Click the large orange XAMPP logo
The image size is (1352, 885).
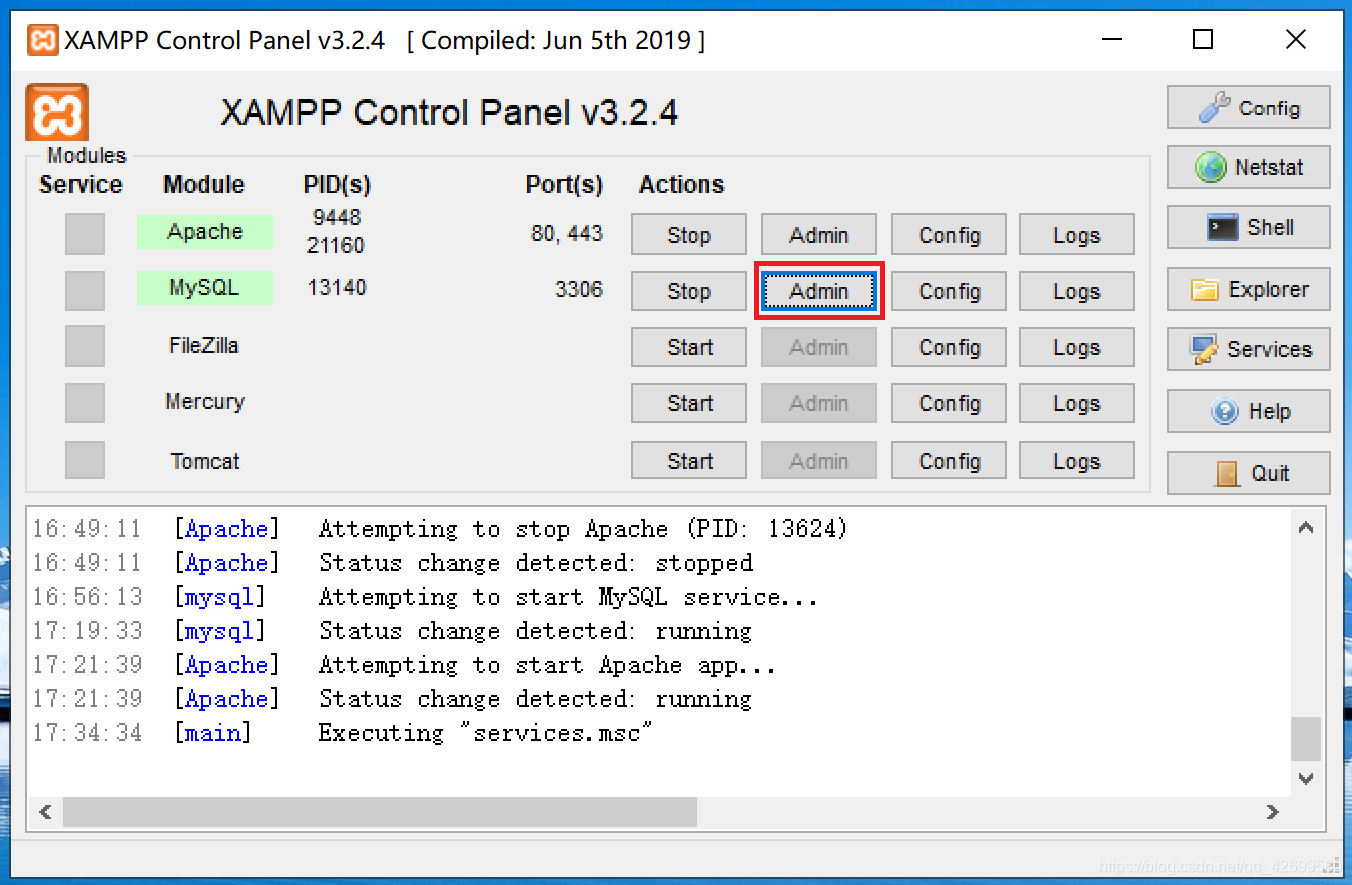pyautogui.click(x=57, y=112)
